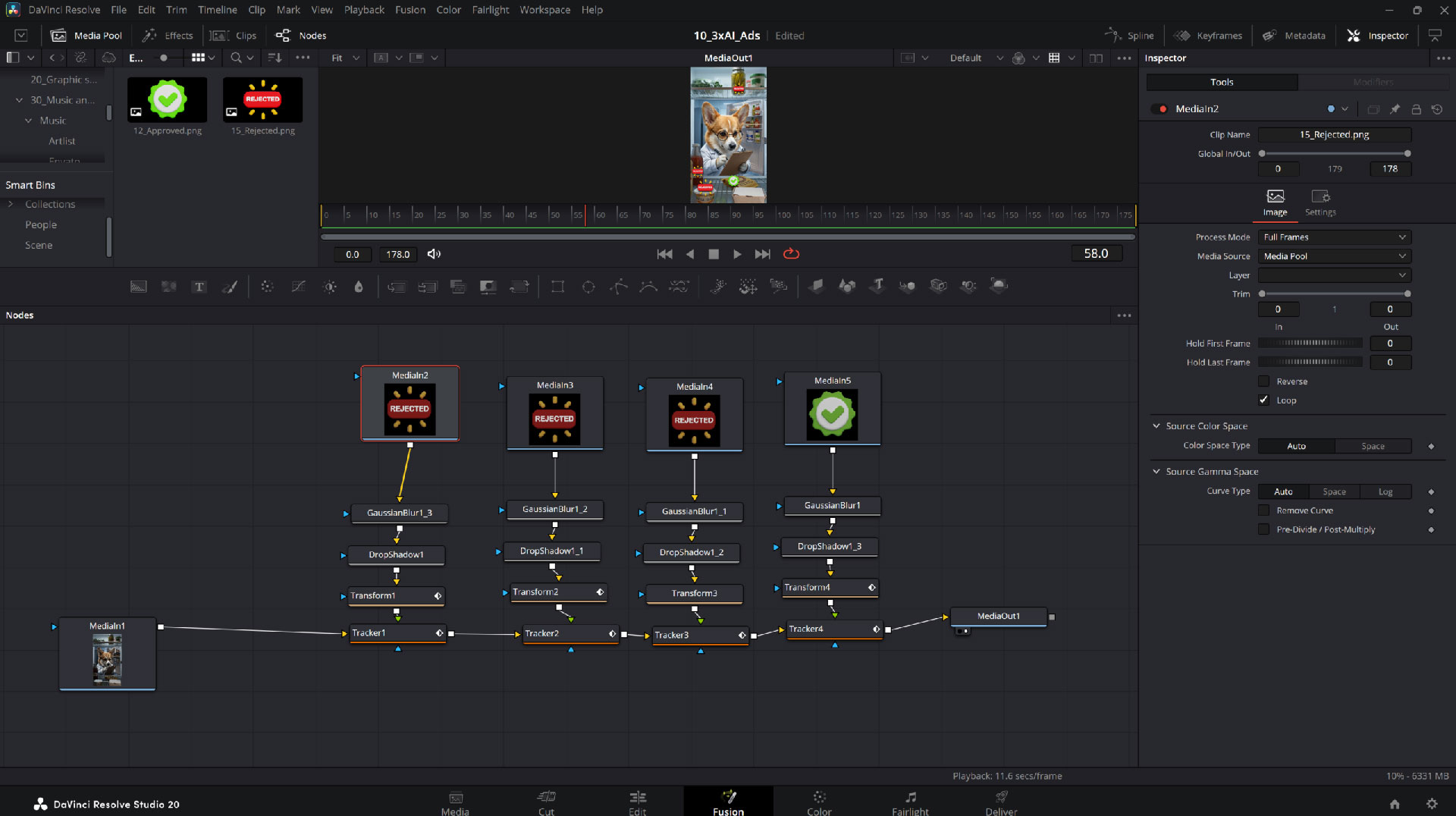Switch to the Color page at the bottom
Image resolution: width=1456 pixels, height=816 pixels.
(819, 802)
